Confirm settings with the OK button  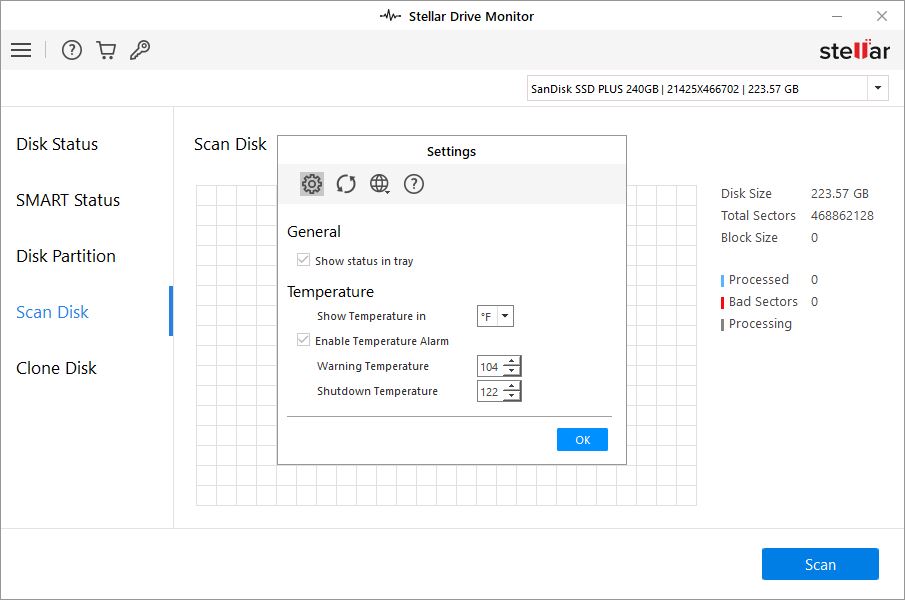tap(582, 440)
